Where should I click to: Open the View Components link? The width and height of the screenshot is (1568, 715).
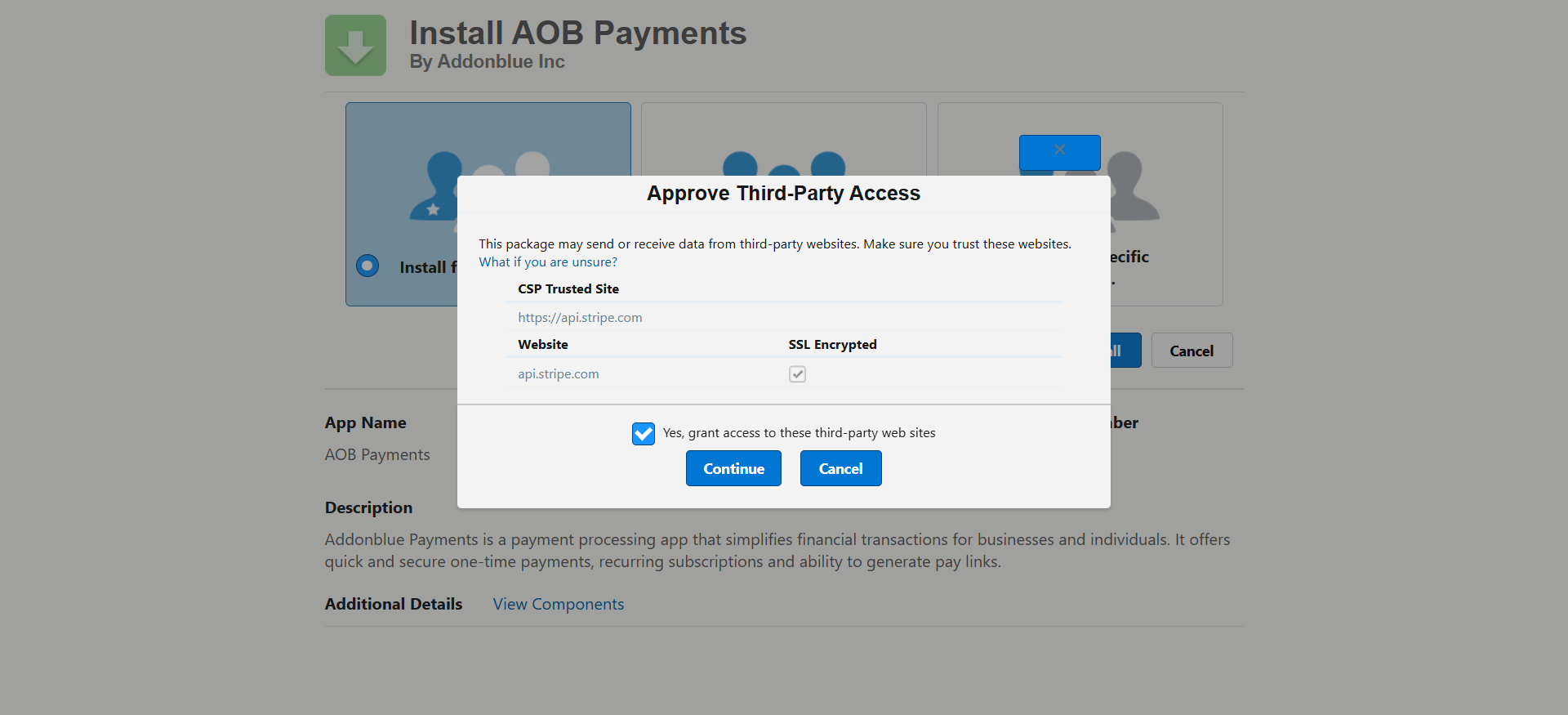click(559, 604)
